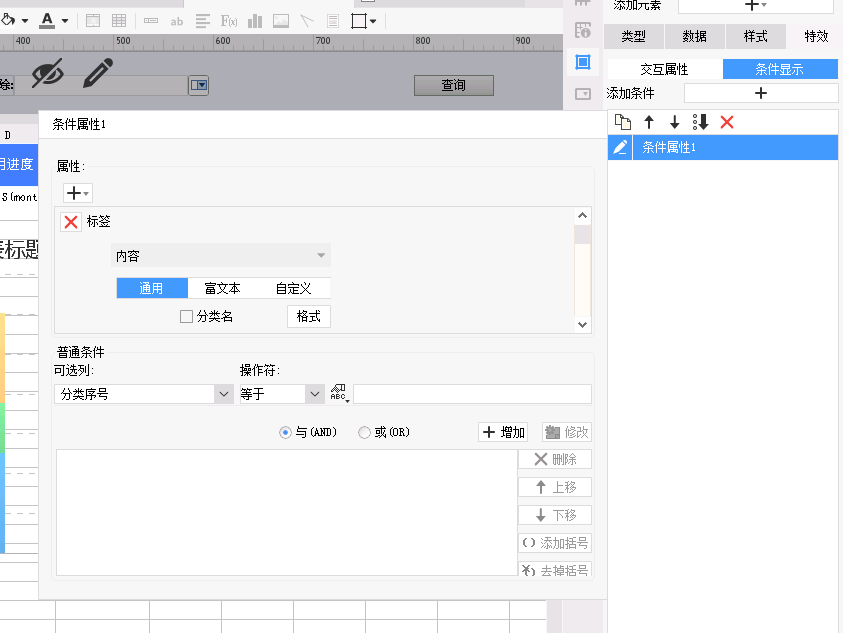The image size is (843, 633).
Task: Select the 通用 label mode
Action: point(152,288)
